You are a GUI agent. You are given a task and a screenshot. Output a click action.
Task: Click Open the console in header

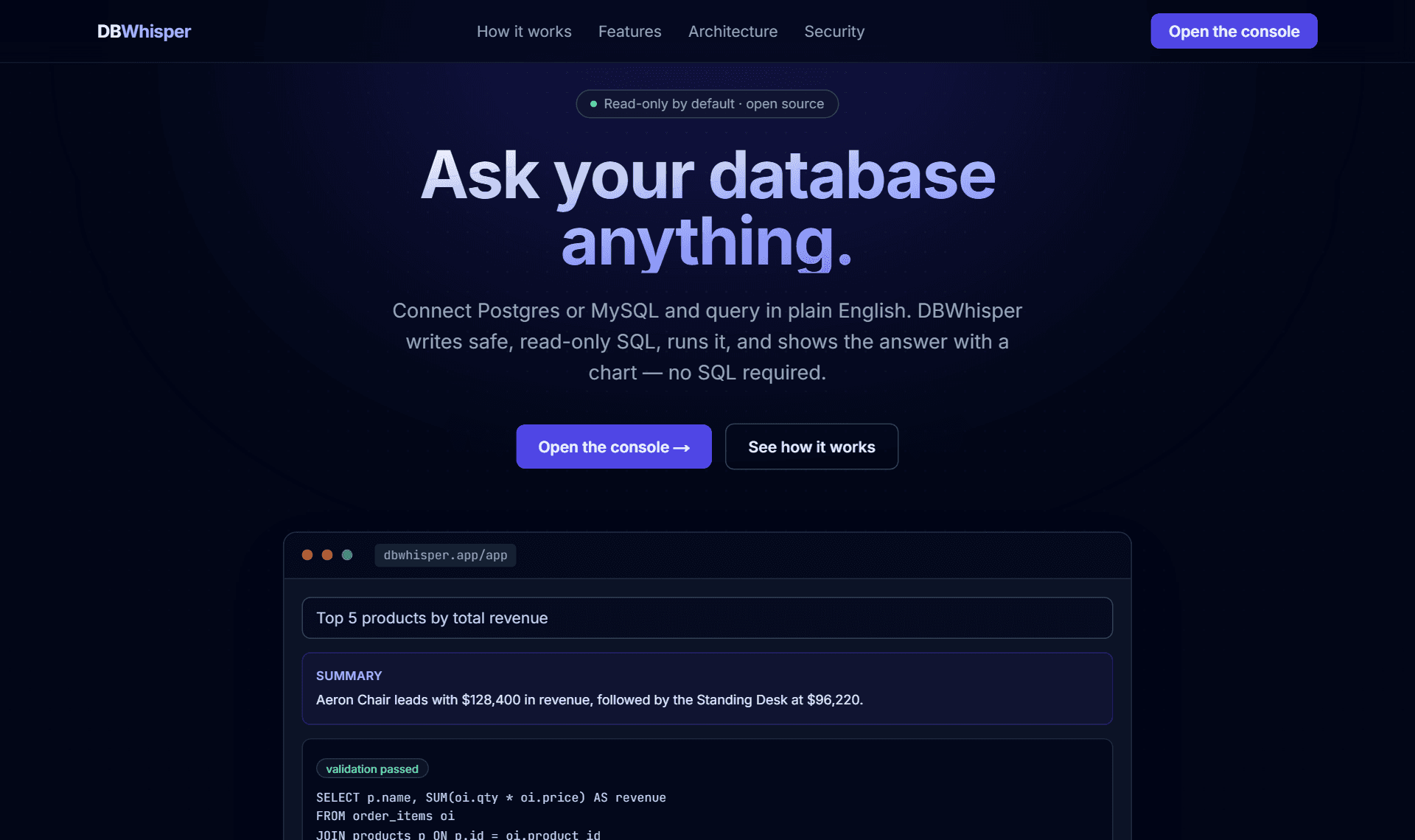coord(1234,31)
